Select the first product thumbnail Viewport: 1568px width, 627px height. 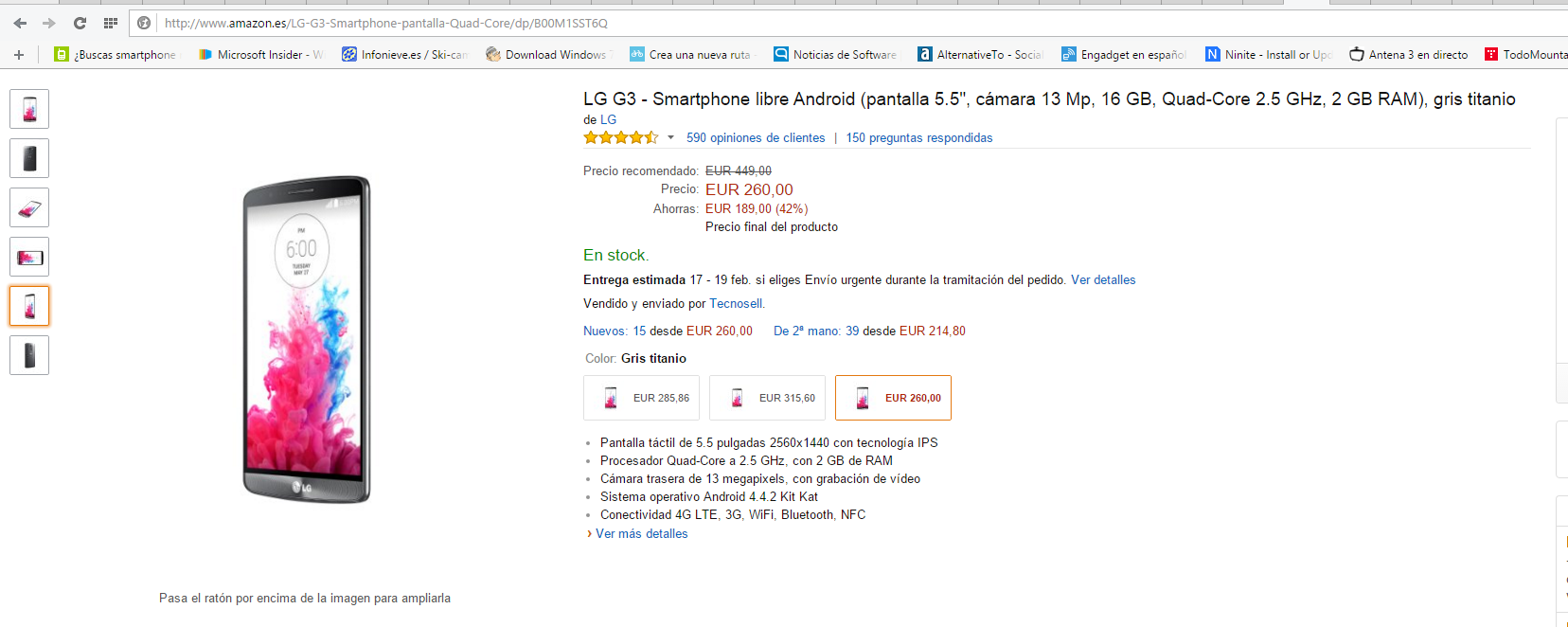click(29, 109)
